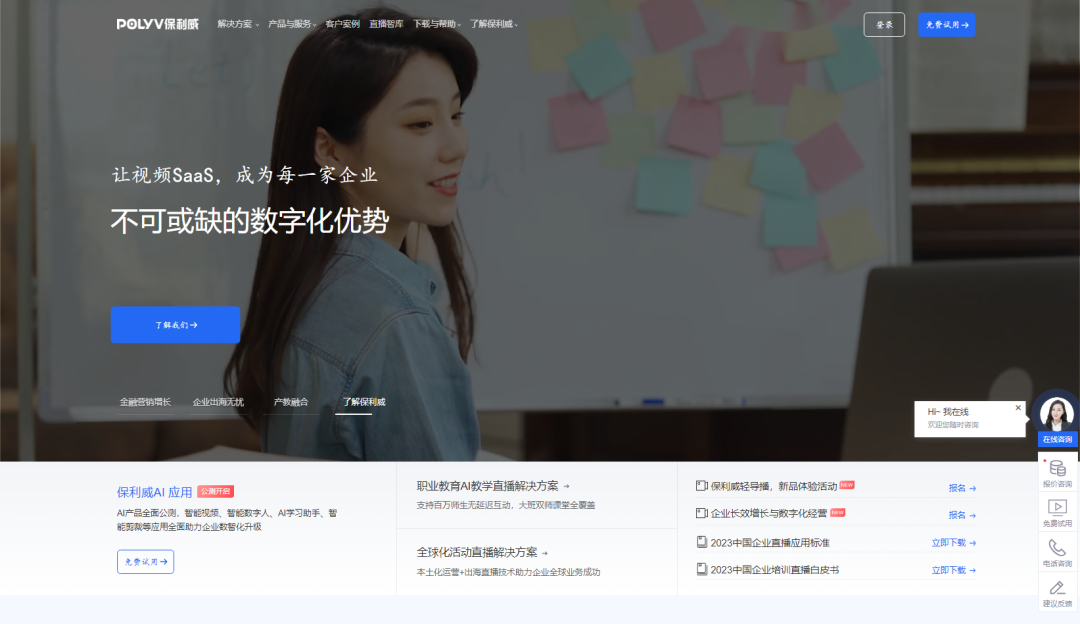1080x624 pixels.
Task: Open the 直播智库 menu item
Action: (386, 22)
